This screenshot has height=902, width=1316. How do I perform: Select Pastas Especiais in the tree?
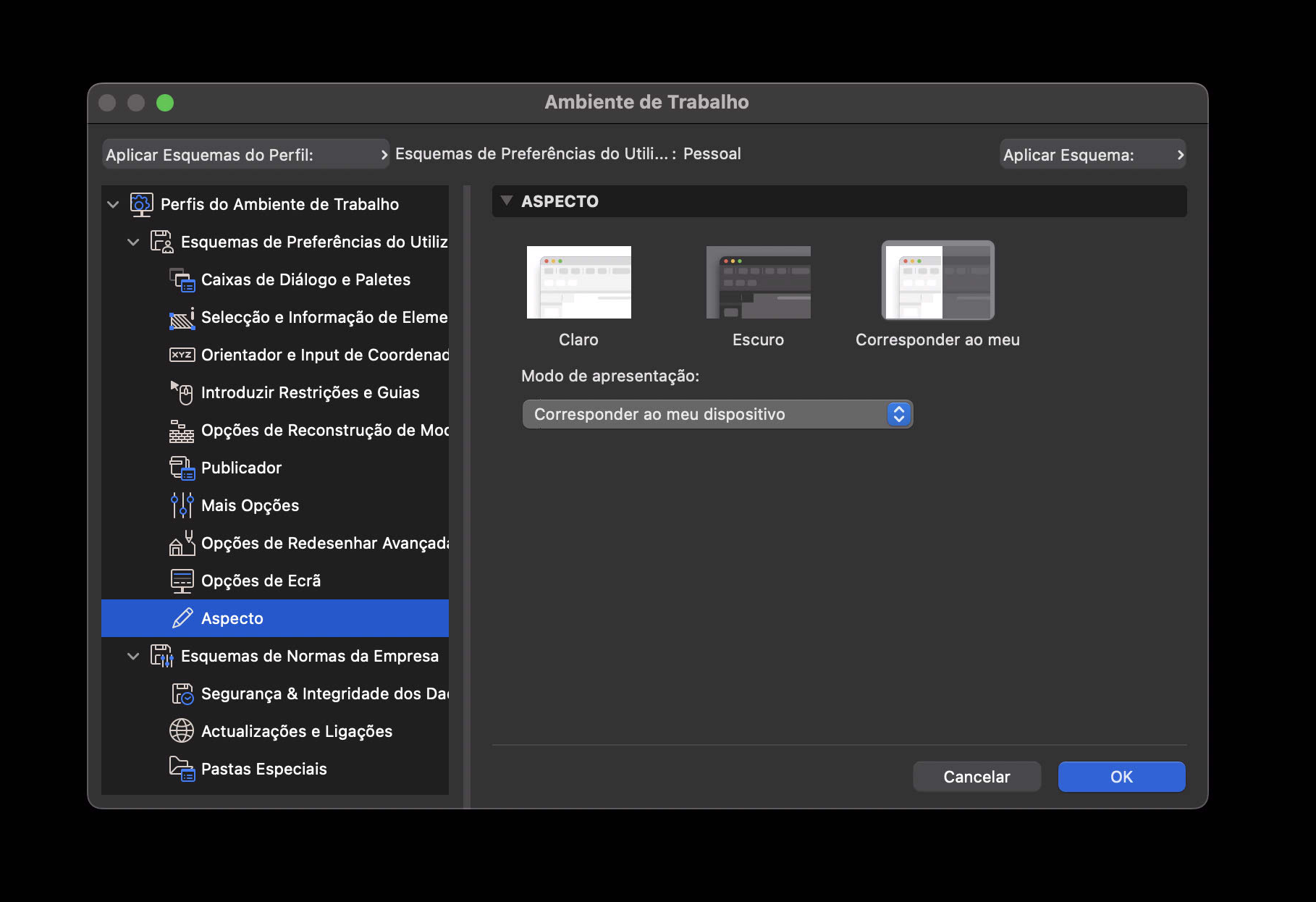(275, 769)
